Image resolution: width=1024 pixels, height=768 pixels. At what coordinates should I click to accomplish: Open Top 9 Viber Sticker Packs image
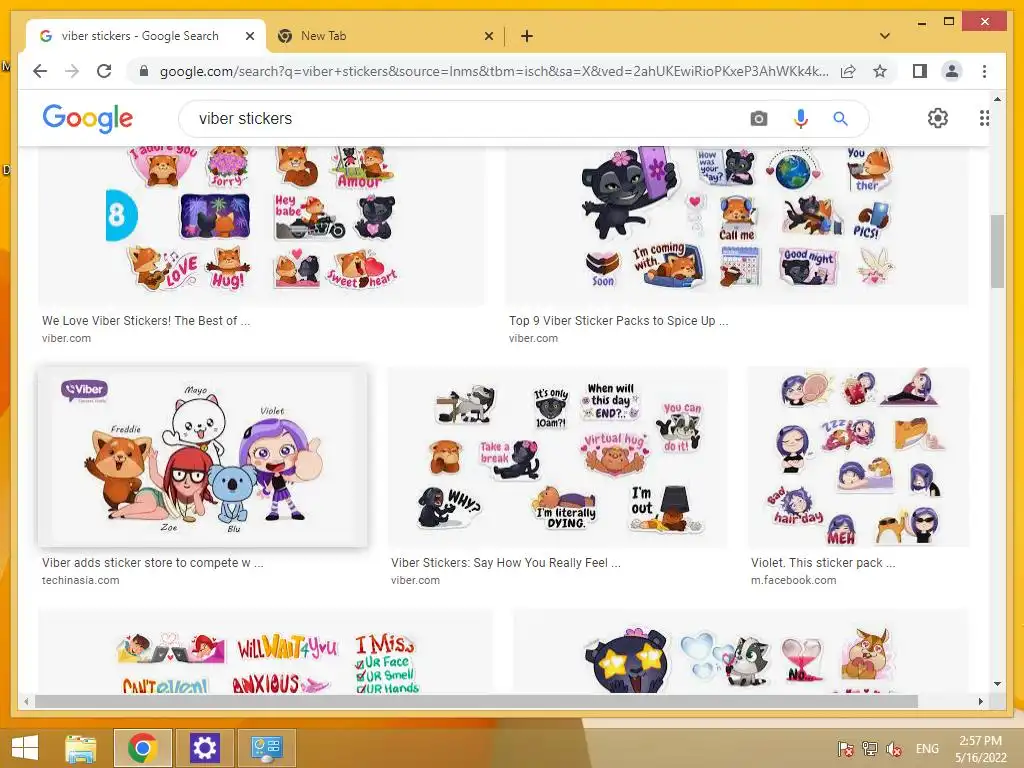pyautogui.click(x=737, y=225)
